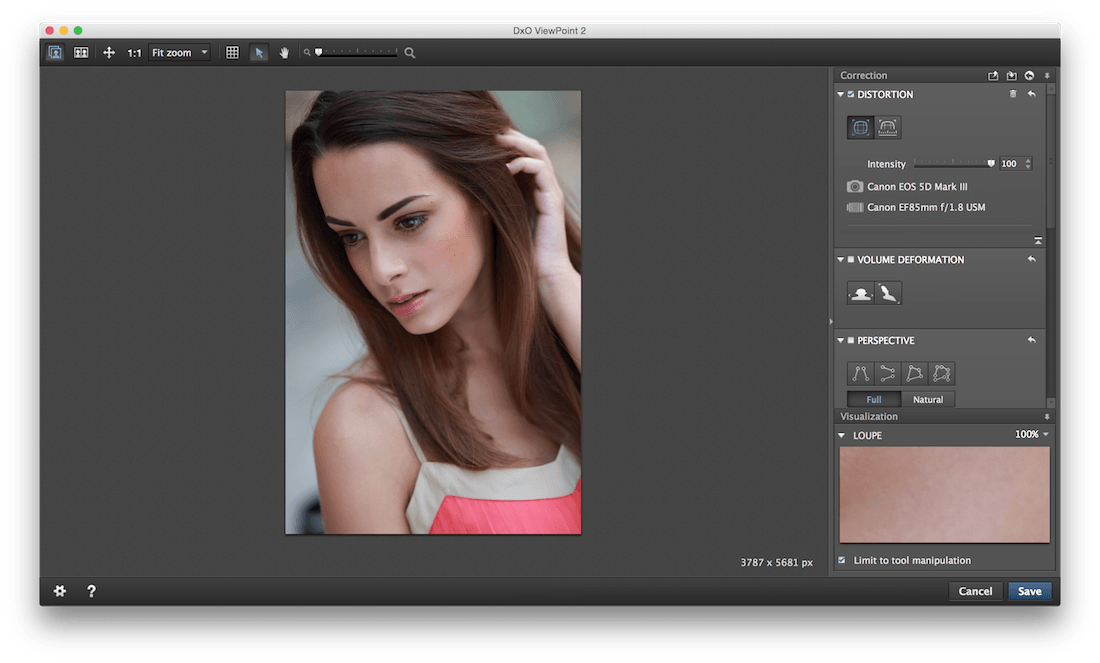Click the Canon EF85mm f/1.8 USM text

click(x=926, y=207)
